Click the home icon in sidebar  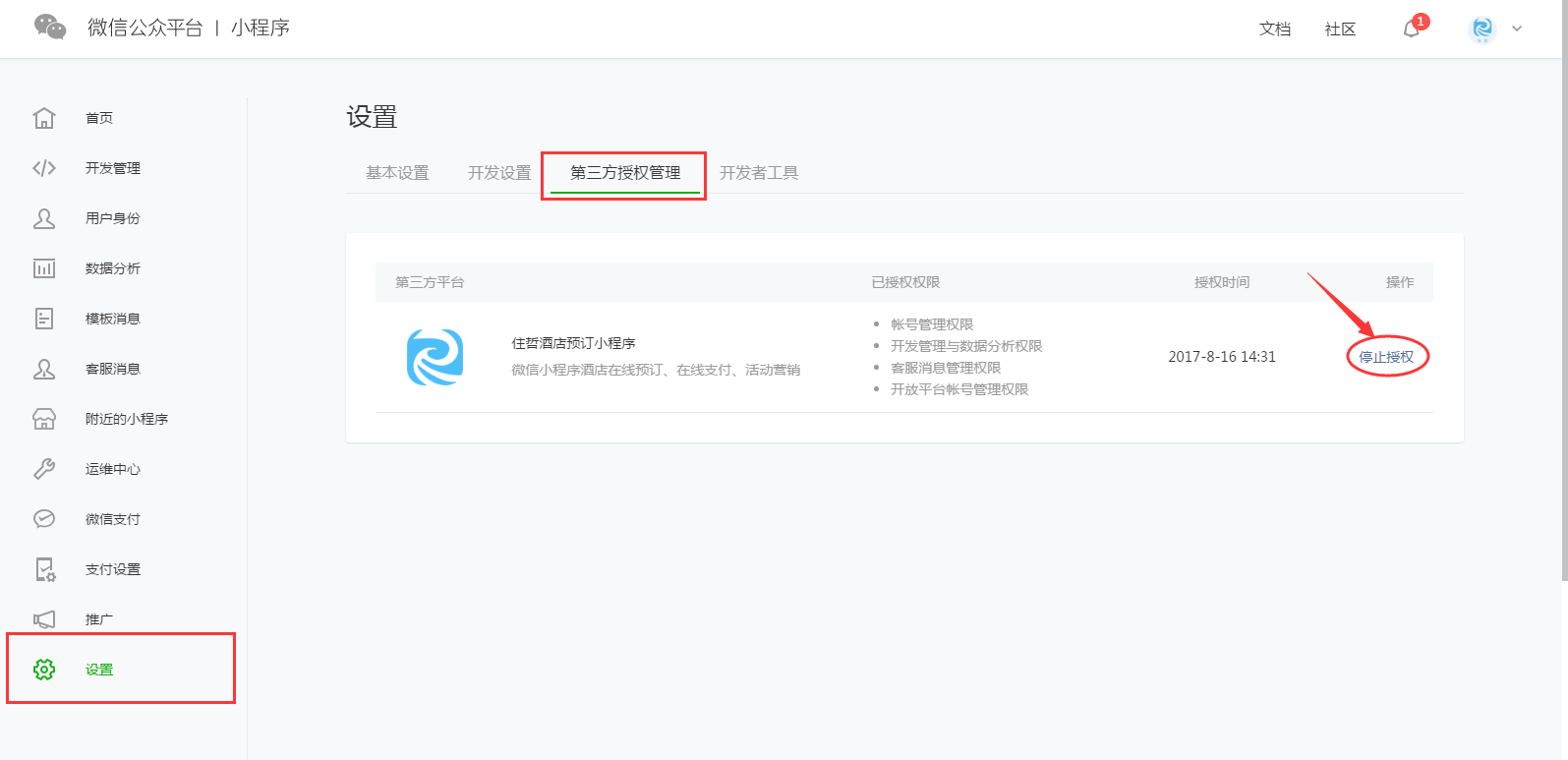click(x=44, y=118)
